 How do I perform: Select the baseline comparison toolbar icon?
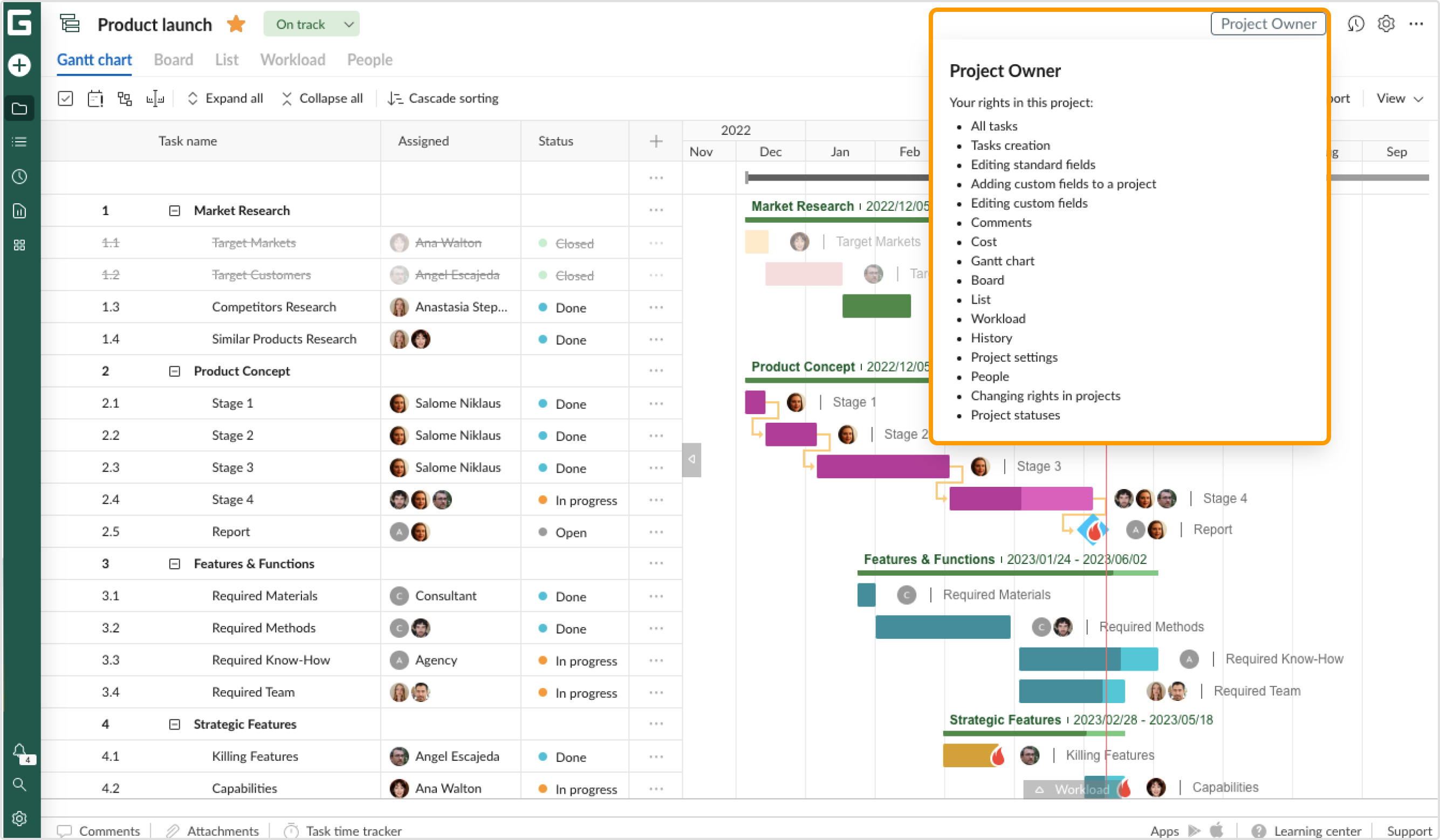pos(155,98)
